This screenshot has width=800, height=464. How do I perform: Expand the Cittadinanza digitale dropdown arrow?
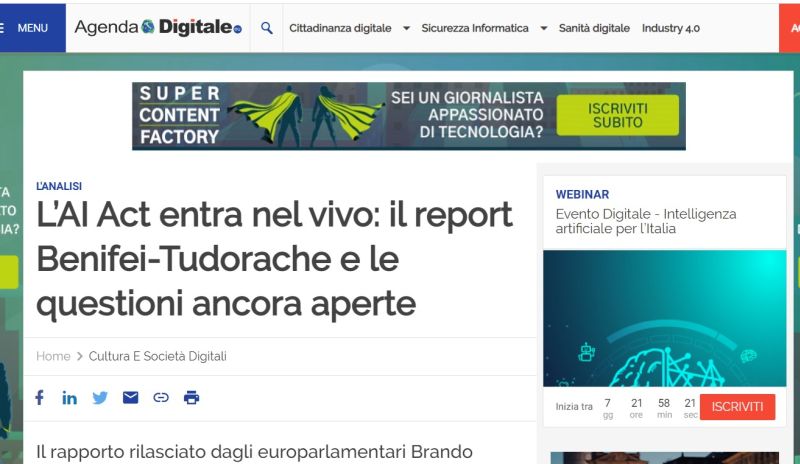tap(405, 29)
